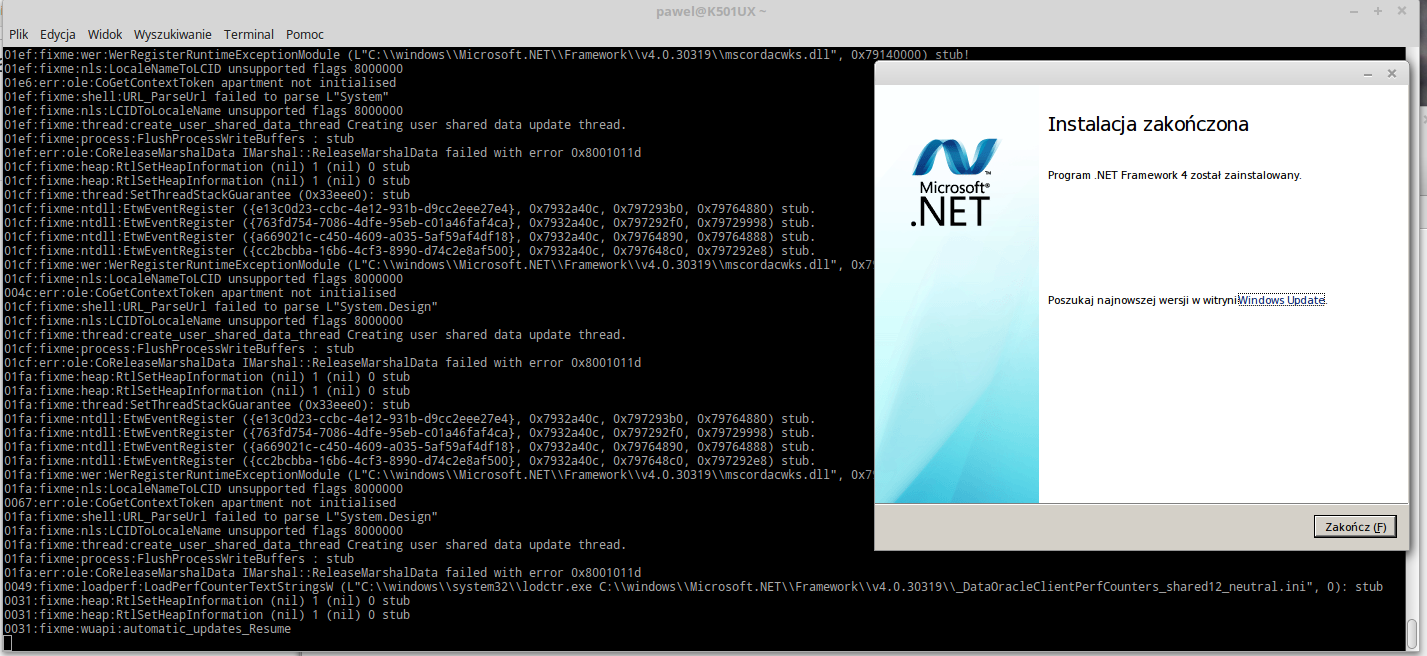Click the 'Program .NET Framework 4' message text
Image resolution: width=1427 pixels, height=656 pixels.
1174,175
